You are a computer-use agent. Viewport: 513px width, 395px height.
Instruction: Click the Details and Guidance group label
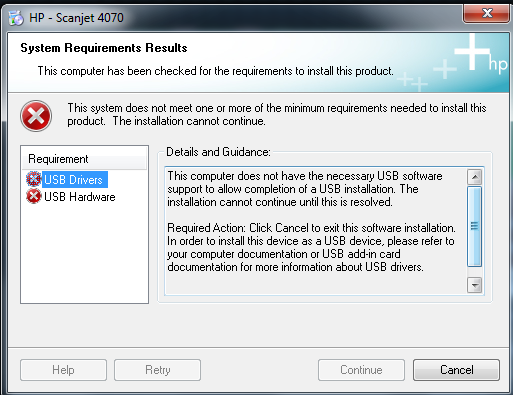point(218,152)
